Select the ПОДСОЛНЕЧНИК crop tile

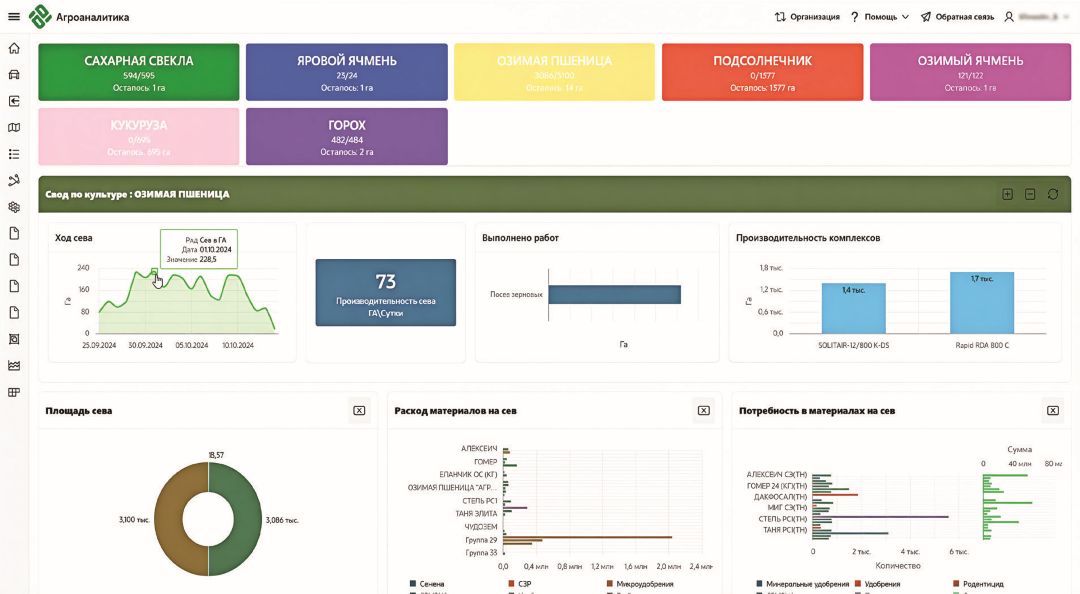[762, 72]
